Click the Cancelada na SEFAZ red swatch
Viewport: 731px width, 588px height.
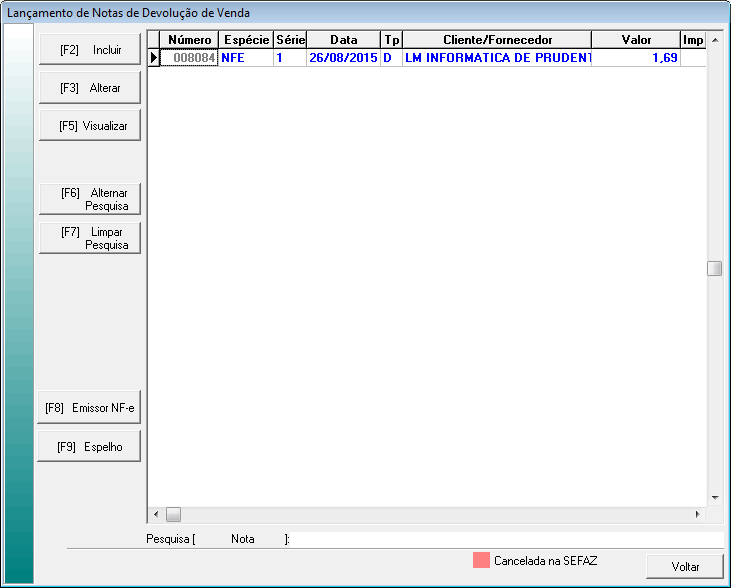481,560
